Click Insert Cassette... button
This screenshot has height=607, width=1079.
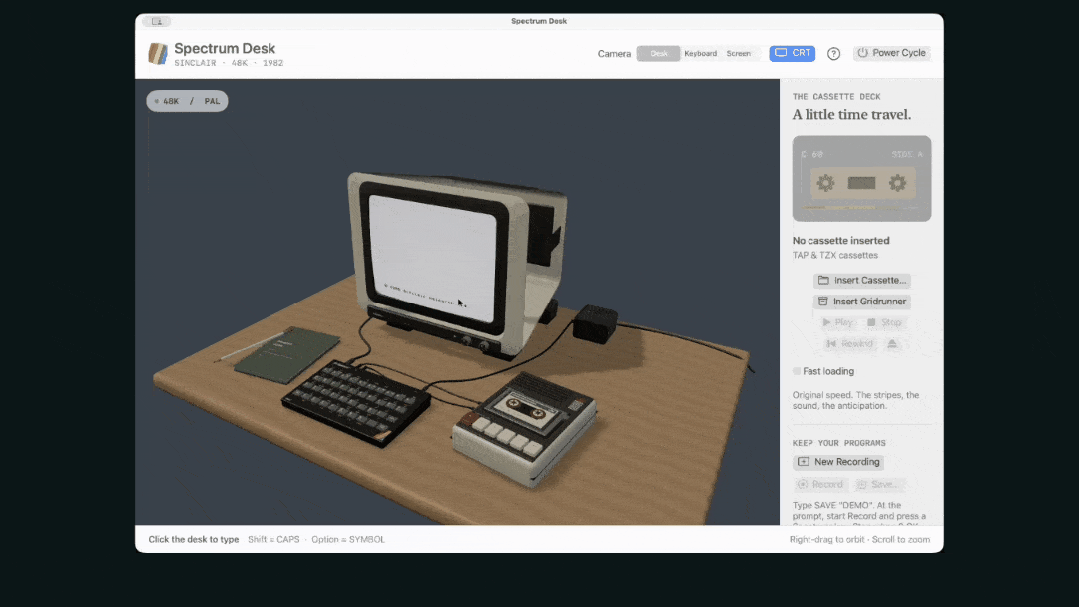coord(862,281)
